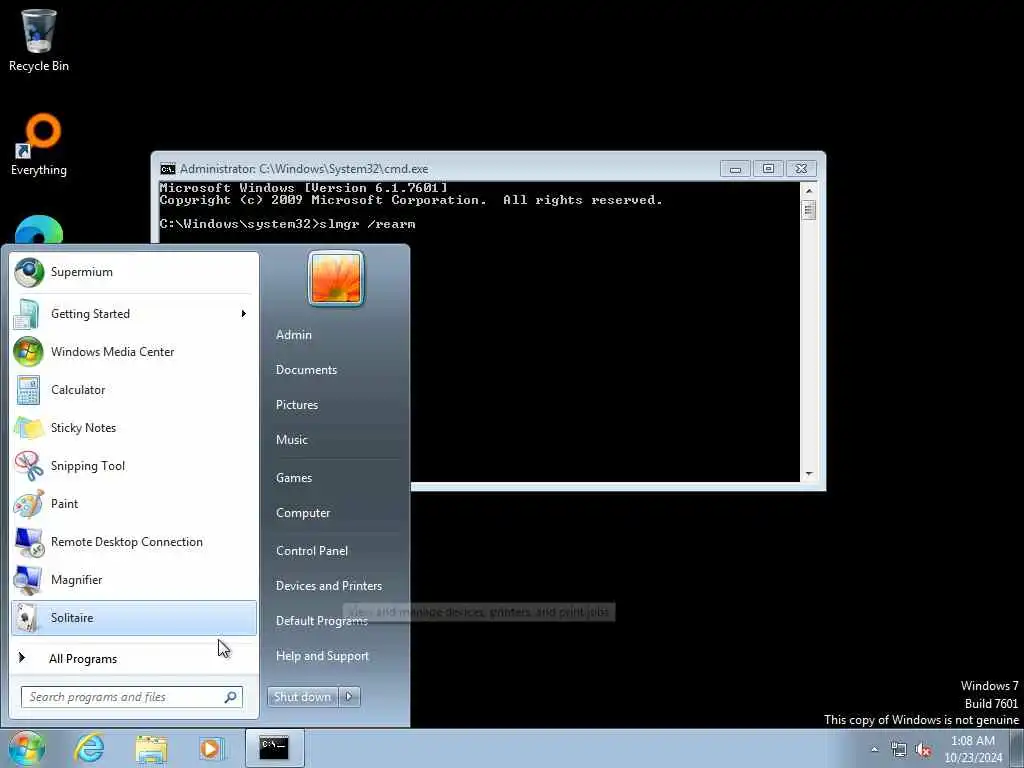
Task: Open Default Programs
Action: (x=322, y=621)
